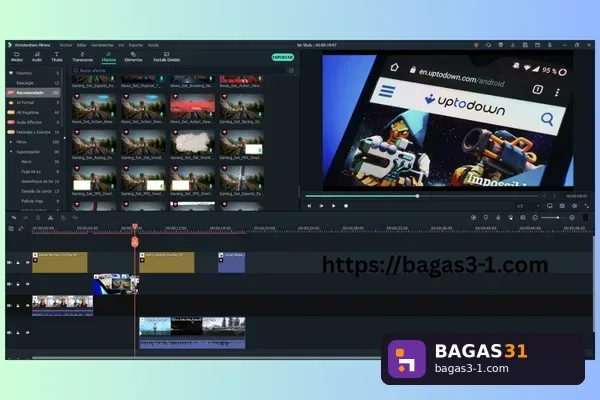Image resolution: width=600 pixels, height=400 pixels.
Task: Click the marker shield icon in timeline toolbar
Action: [486, 218]
